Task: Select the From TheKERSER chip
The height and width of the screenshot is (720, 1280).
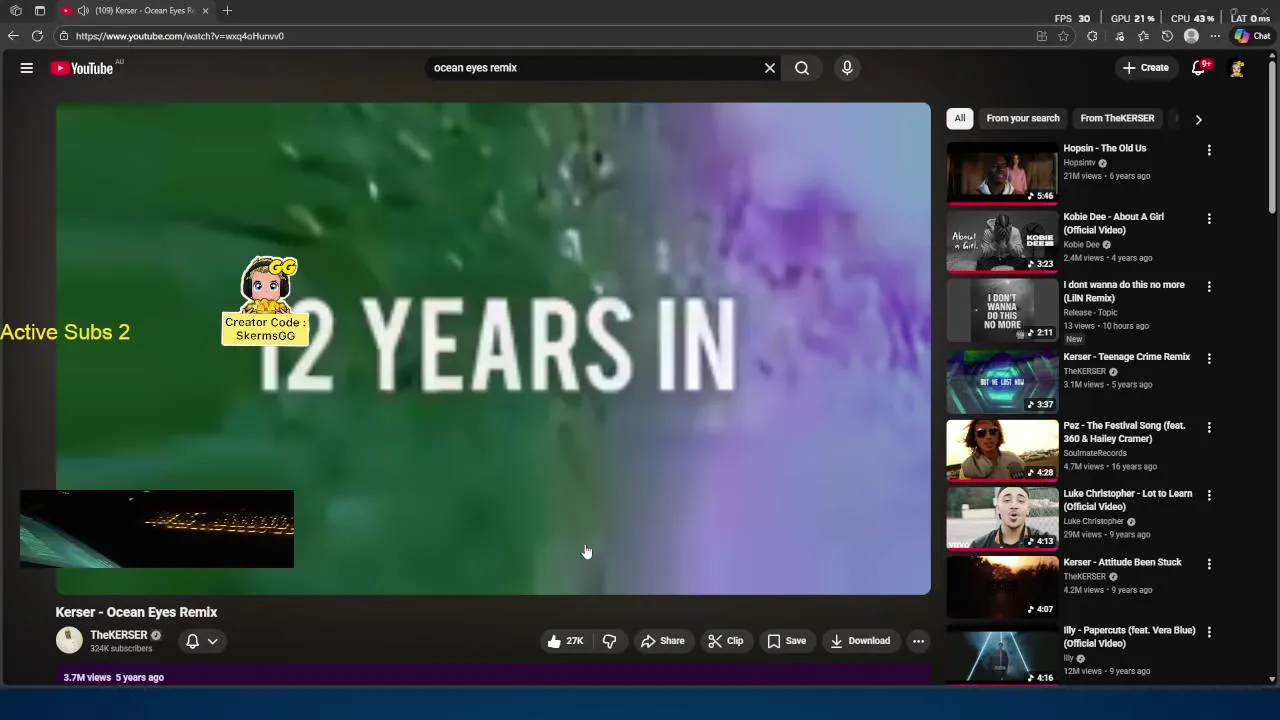Action: point(1117,118)
